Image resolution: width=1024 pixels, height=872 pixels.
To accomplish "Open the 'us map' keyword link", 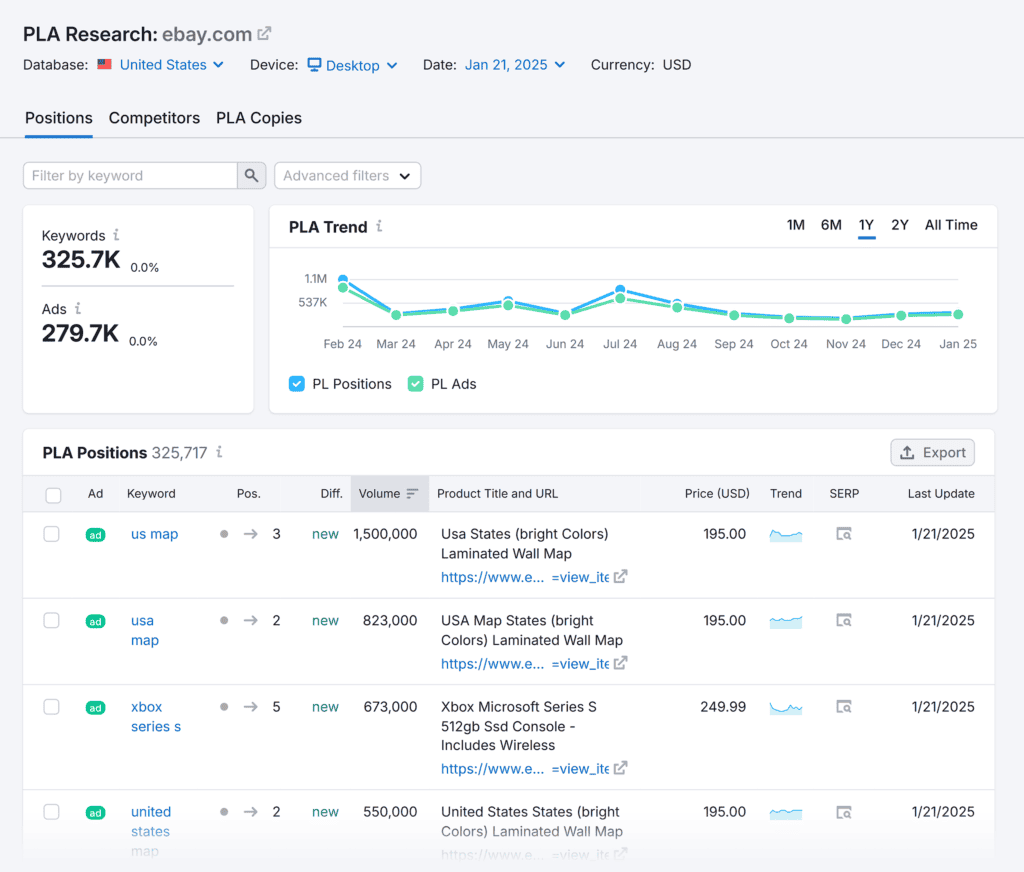I will pos(154,534).
